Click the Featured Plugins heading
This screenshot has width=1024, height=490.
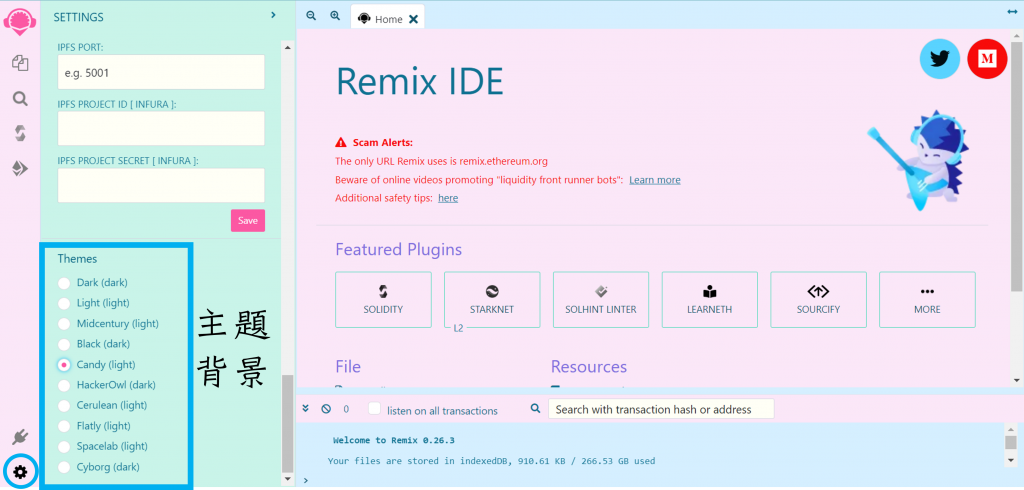398,250
